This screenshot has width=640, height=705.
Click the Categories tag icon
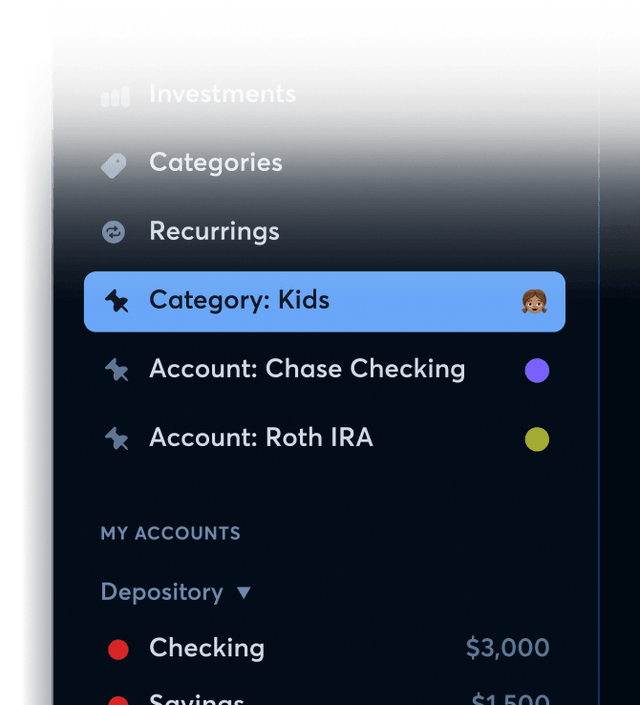pyautogui.click(x=114, y=165)
